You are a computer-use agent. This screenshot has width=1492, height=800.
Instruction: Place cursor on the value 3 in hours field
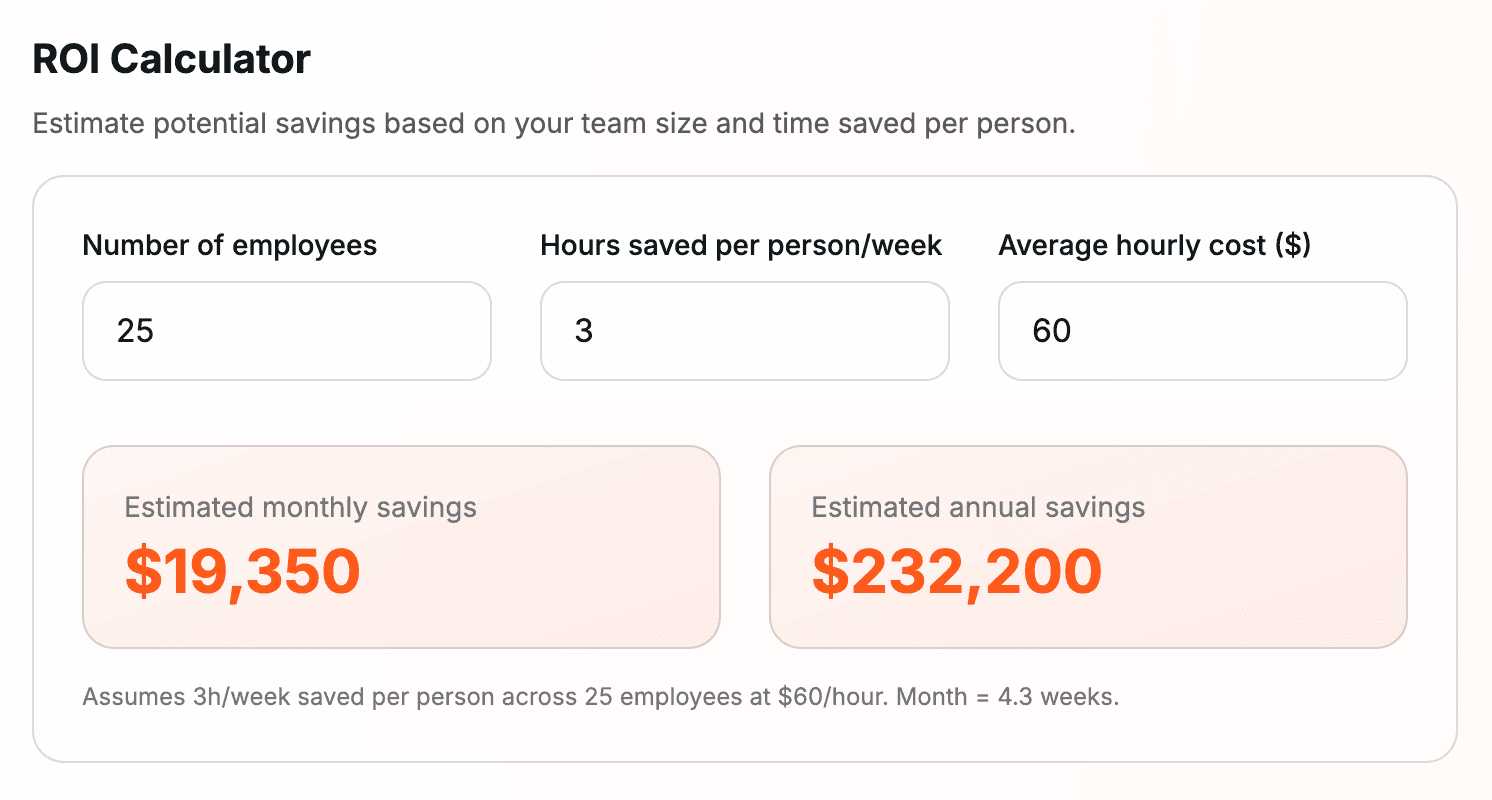pyautogui.click(x=584, y=331)
